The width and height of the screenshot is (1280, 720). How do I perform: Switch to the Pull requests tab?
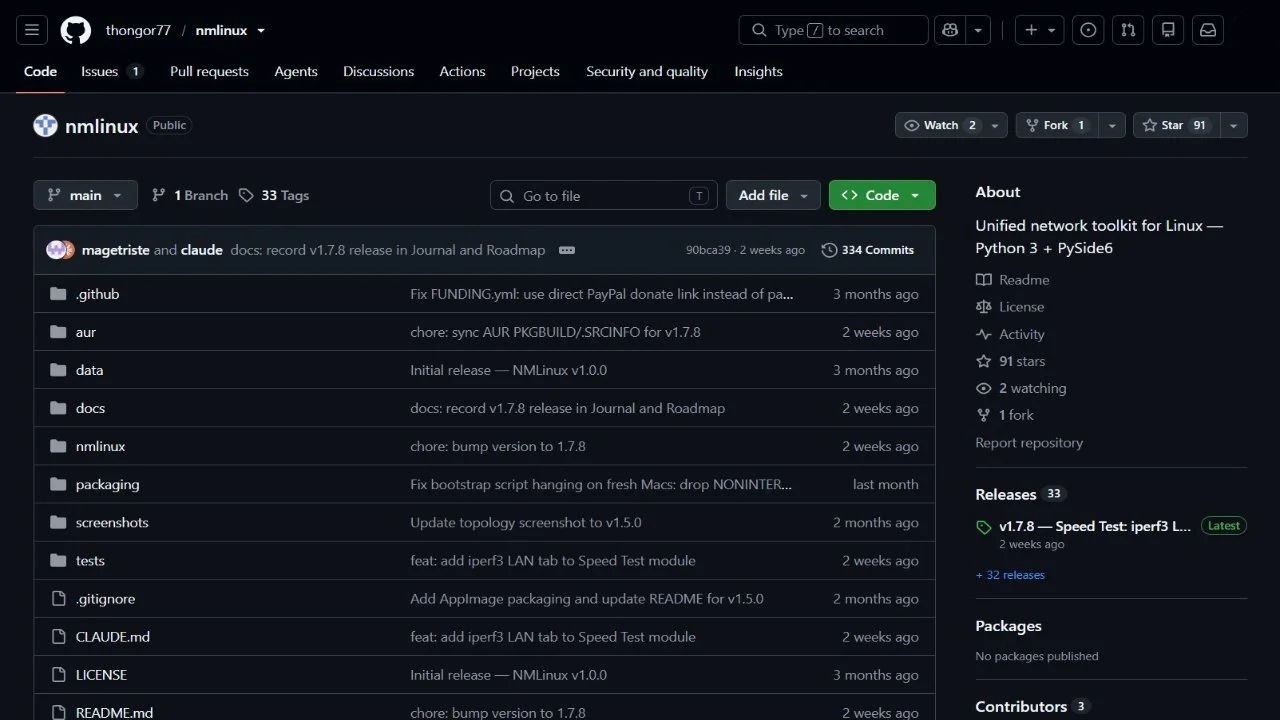tap(209, 71)
